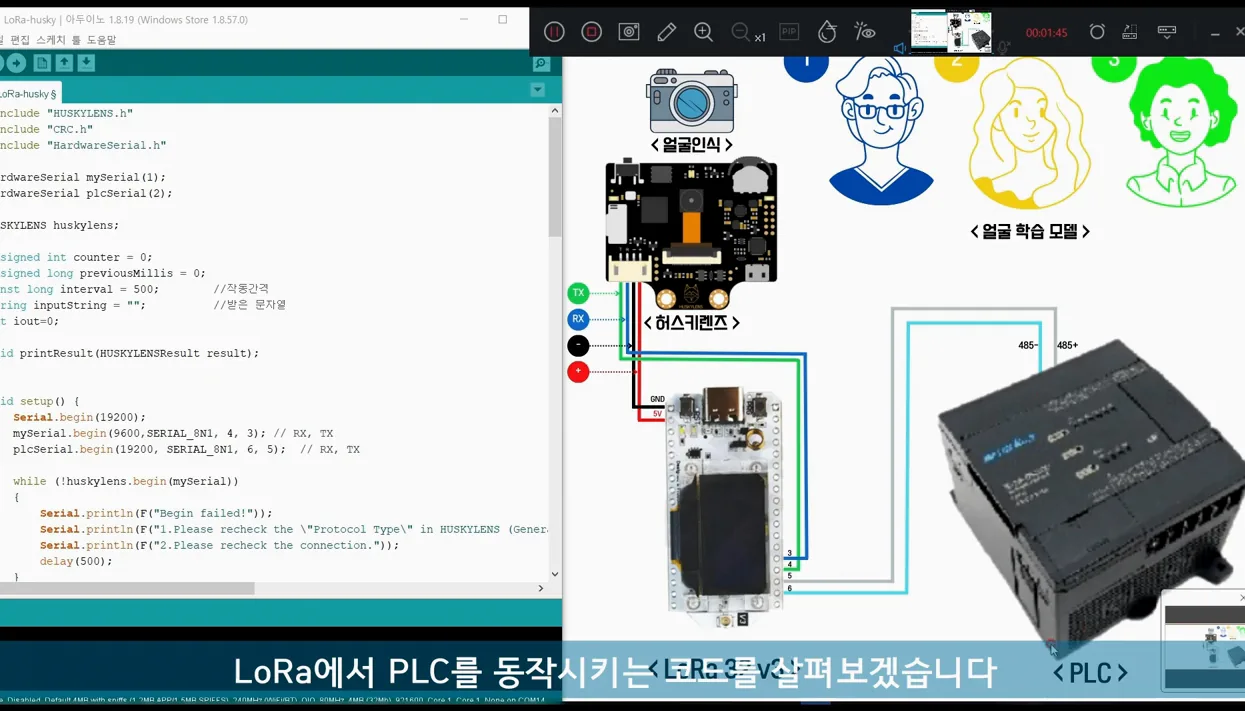
Task: Minimize the recorder toolbar
Action: [x=1215, y=33]
